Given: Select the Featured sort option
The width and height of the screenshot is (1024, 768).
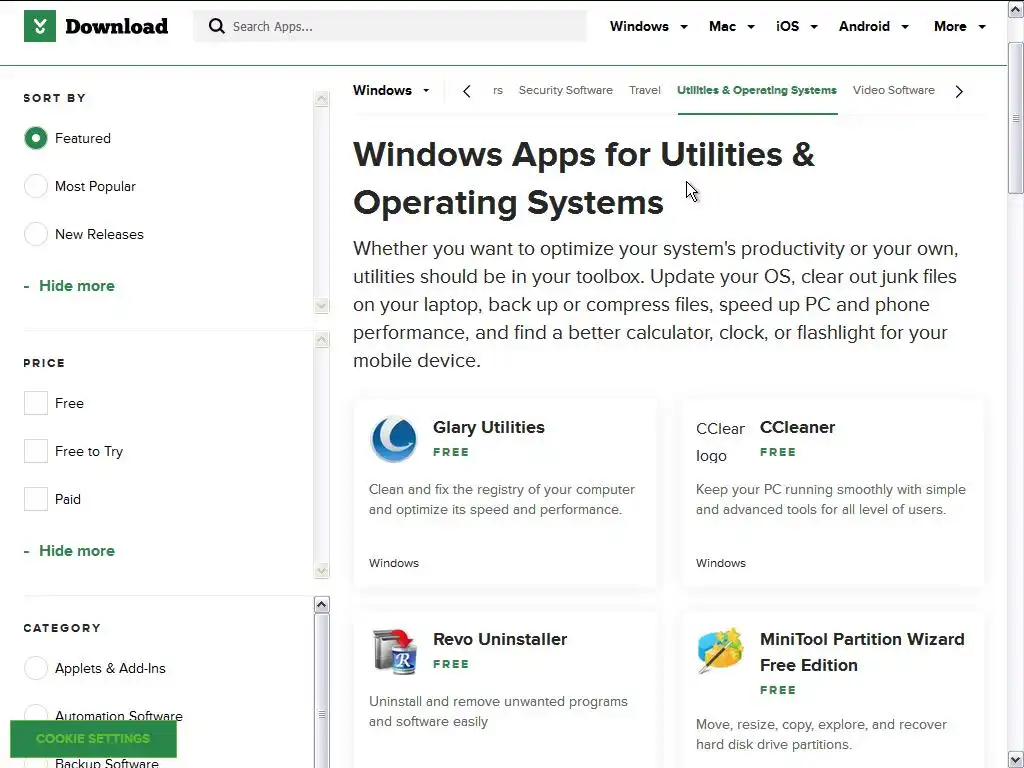Looking at the screenshot, I should [x=36, y=138].
